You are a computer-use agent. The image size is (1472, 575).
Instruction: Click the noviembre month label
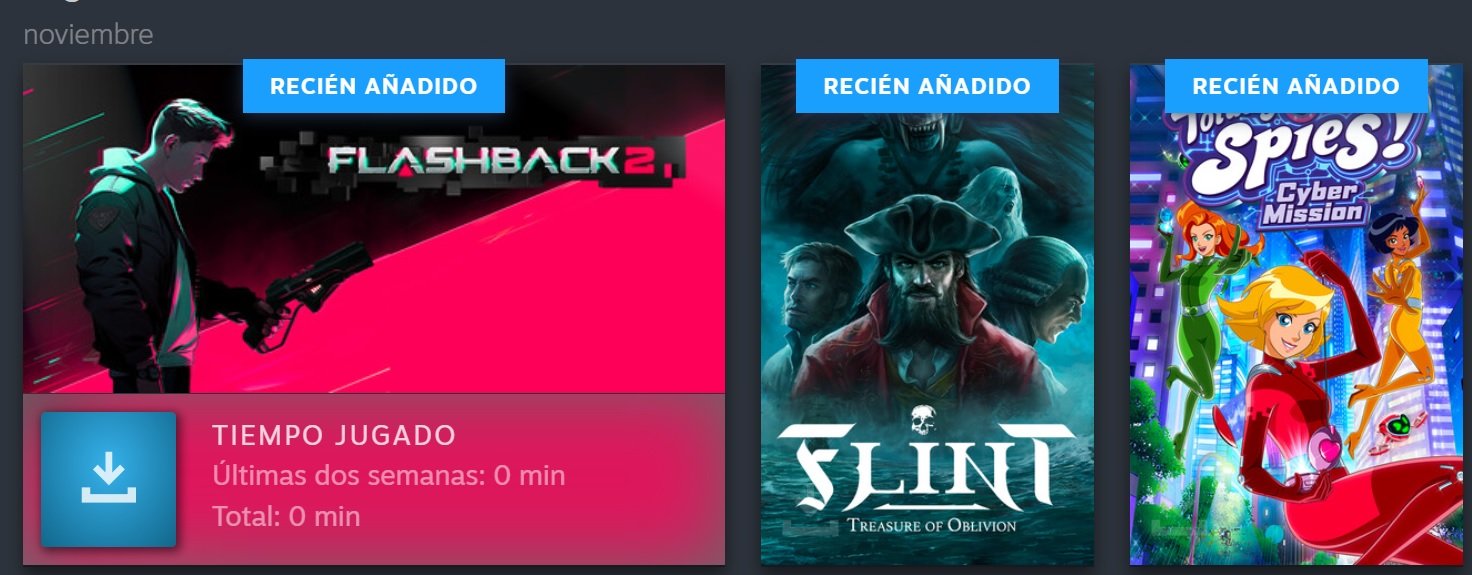point(88,34)
